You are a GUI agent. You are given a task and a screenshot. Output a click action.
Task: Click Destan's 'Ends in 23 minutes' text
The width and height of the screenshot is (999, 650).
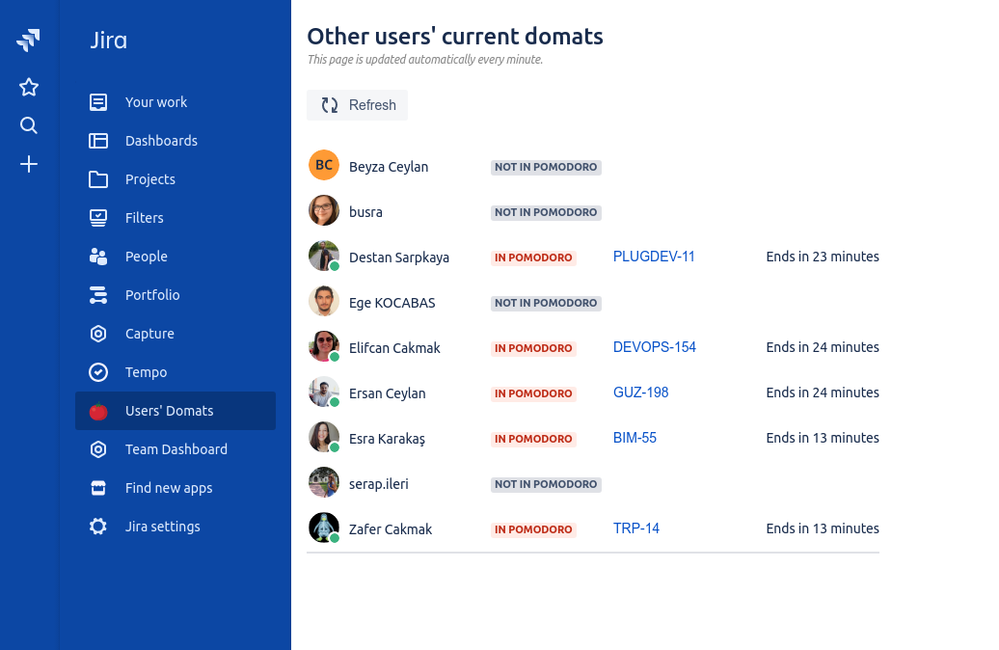tap(823, 257)
